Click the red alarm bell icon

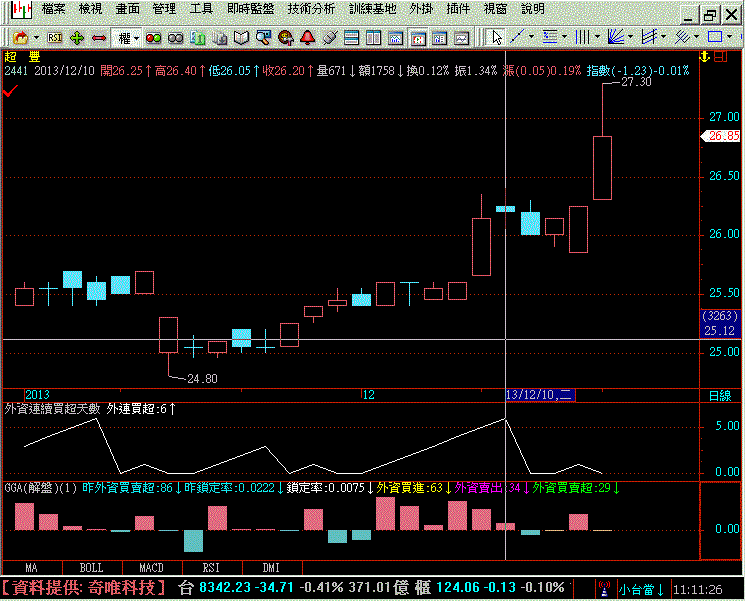pyautogui.click(x=307, y=38)
